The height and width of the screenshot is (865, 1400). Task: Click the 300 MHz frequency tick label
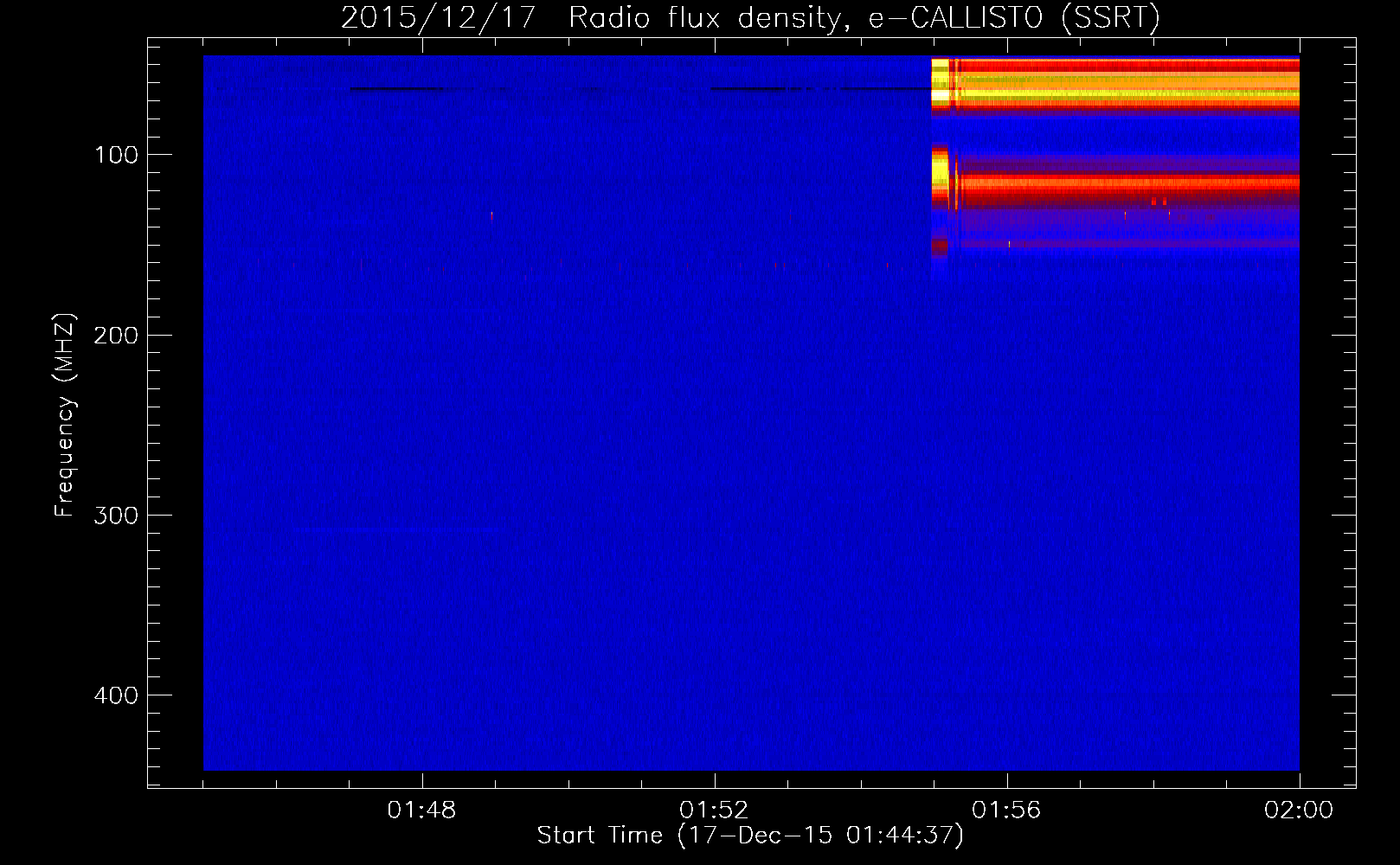pyautogui.click(x=116, y=516)
